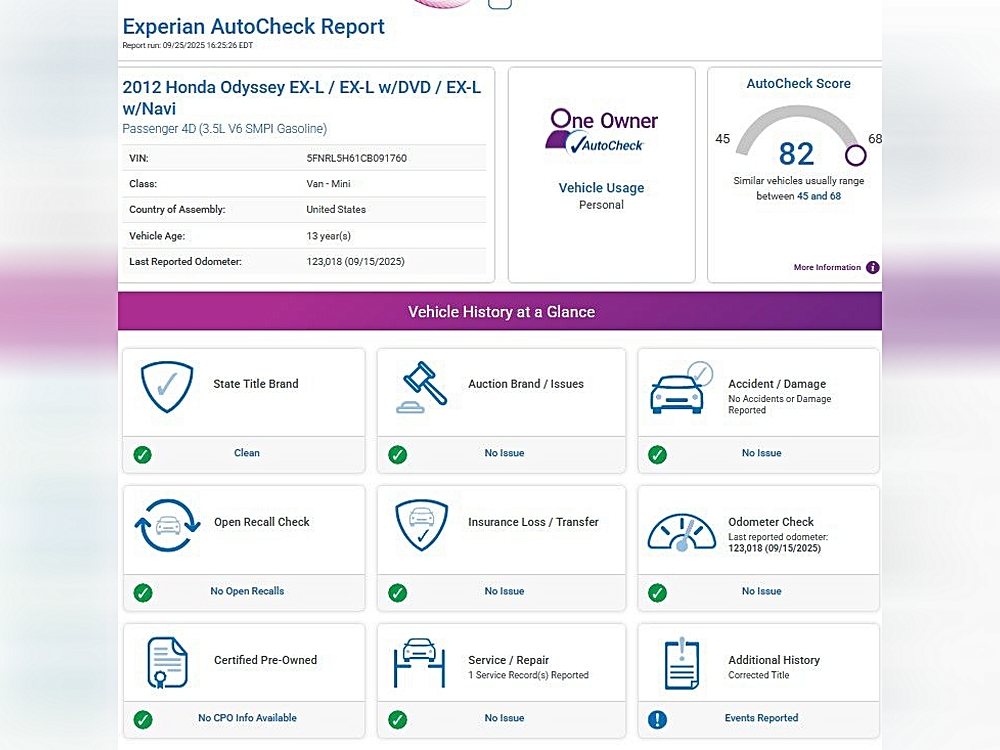The height and width of the screenshot is (750, 1000).
Task: Click the Certified Pre-Owned certificate icon
Action: click(167, 663)
